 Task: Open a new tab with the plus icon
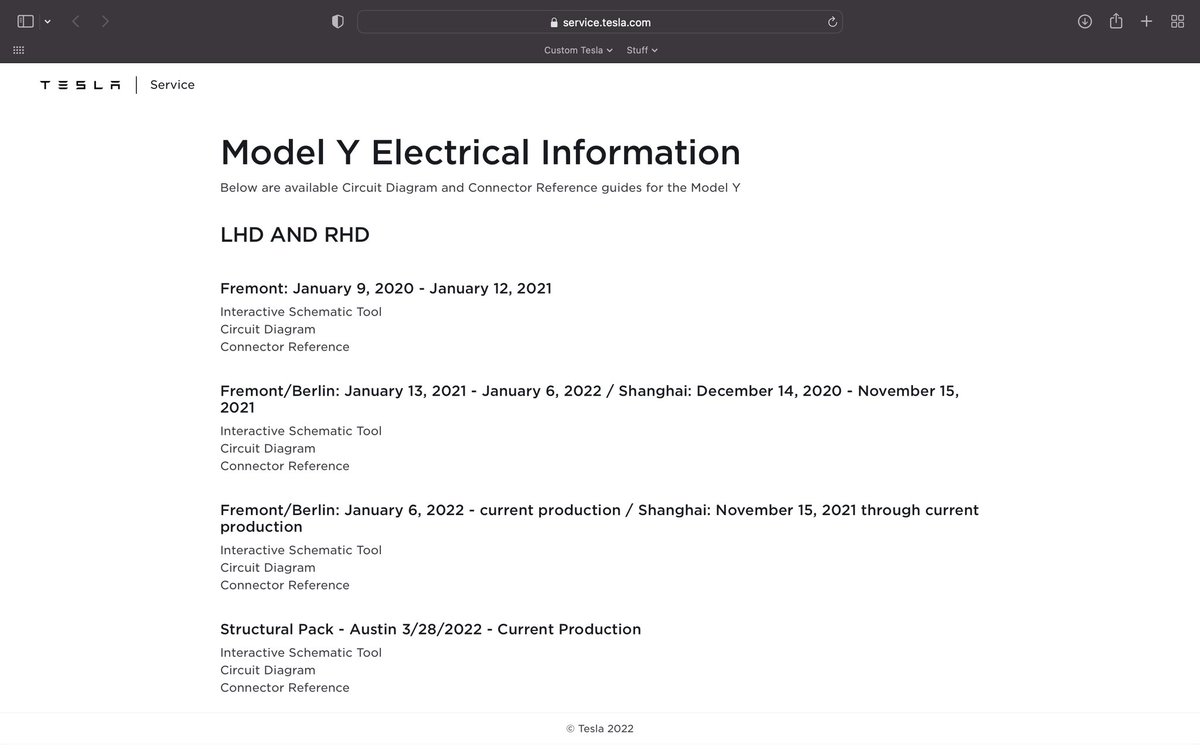[1146, 20]
